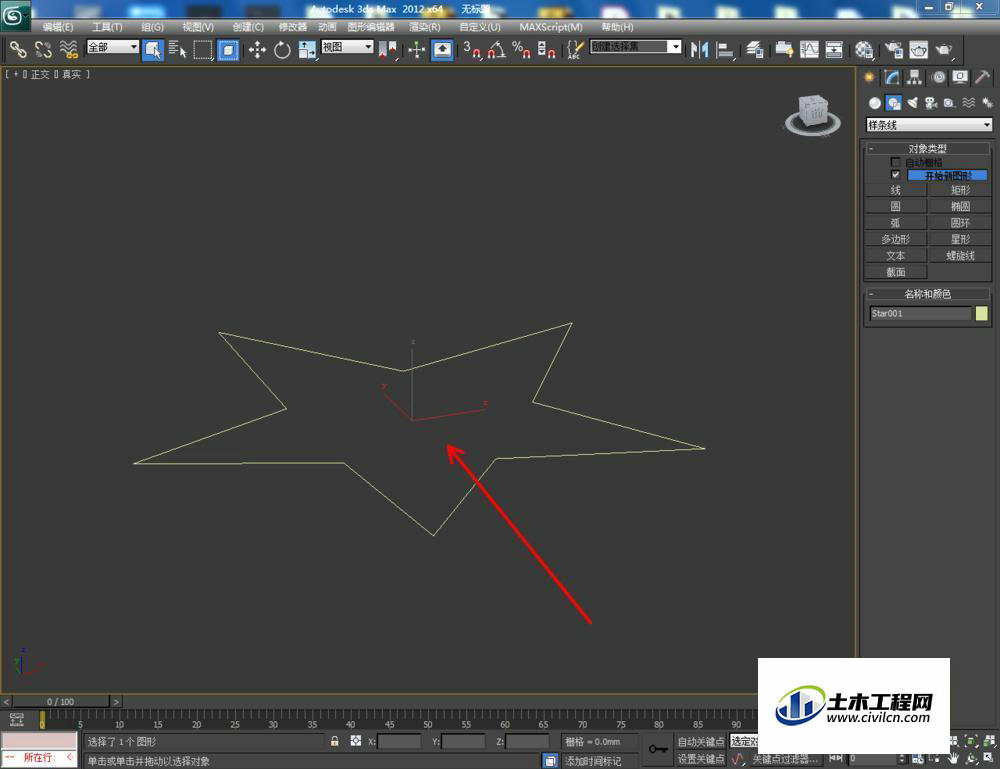Select the Lights category icon

coord(913,103)
